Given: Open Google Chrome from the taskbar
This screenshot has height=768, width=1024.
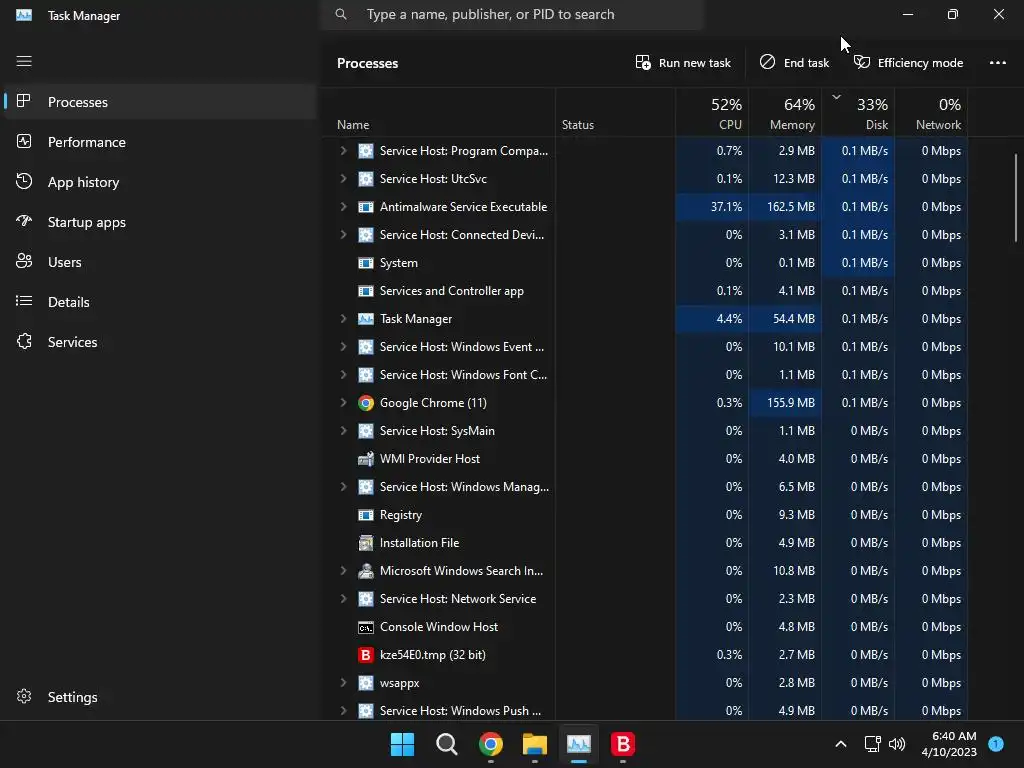Looking at the screenshot, I should coord(490,744).
